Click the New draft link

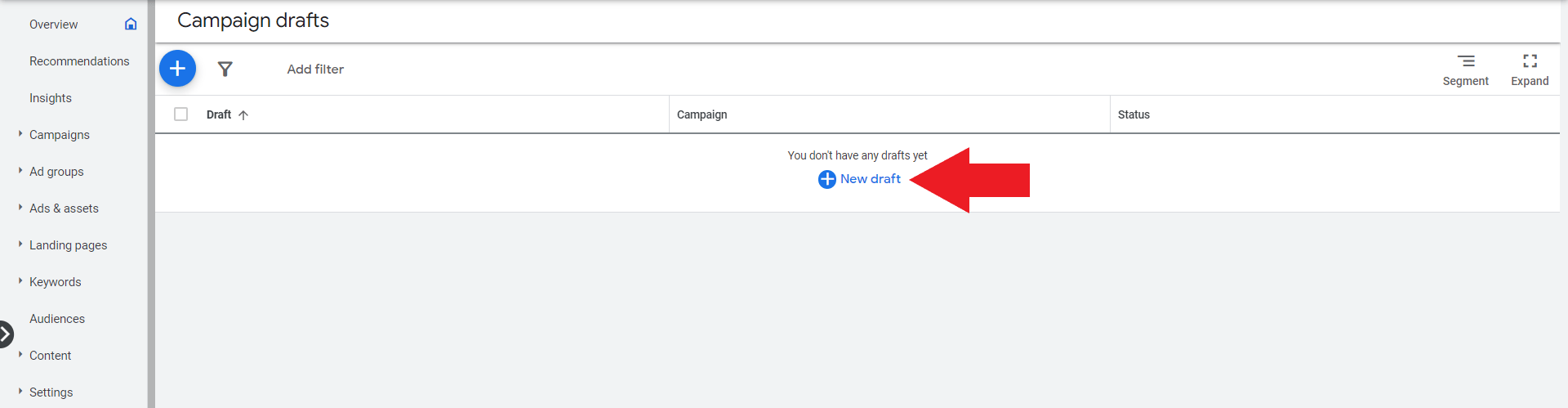point(871,179)
